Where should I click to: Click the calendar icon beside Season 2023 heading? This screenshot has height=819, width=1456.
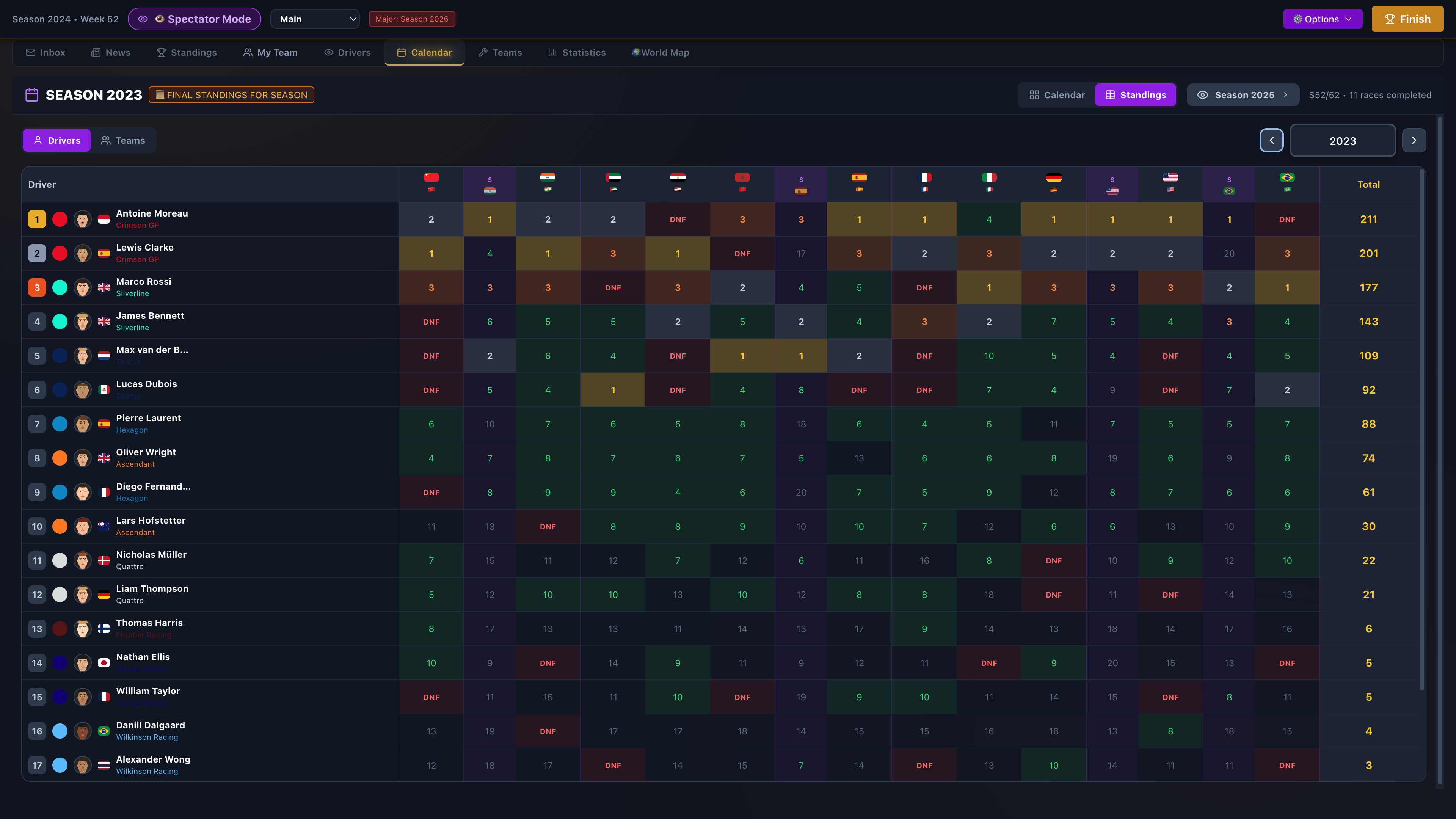pyautogui.click(x=31, y=95)
